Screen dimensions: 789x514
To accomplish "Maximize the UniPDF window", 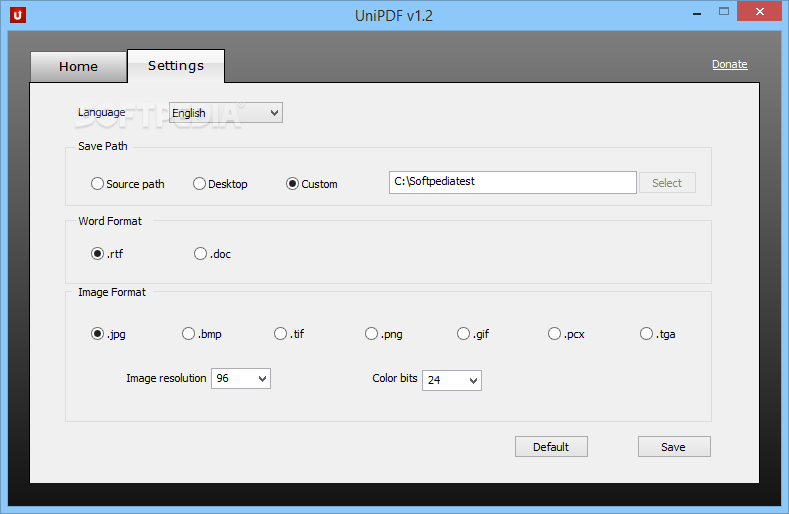I will (x=724, y=12).
